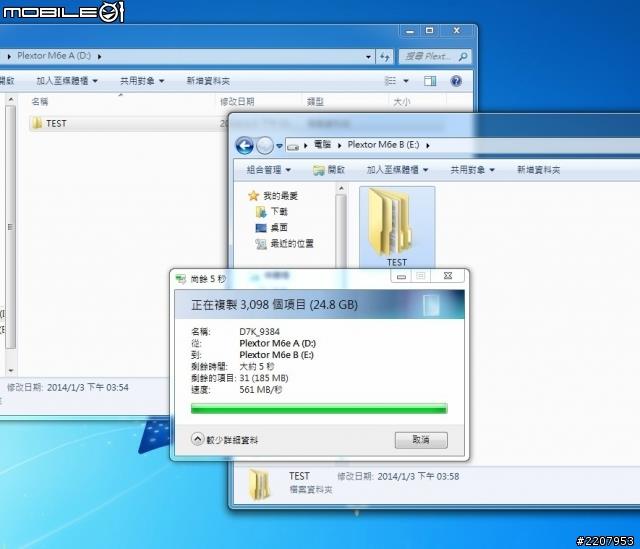Click 開啟 button in Plextor M6e B toolbar

pyautogui.click(x=329, y=170)
